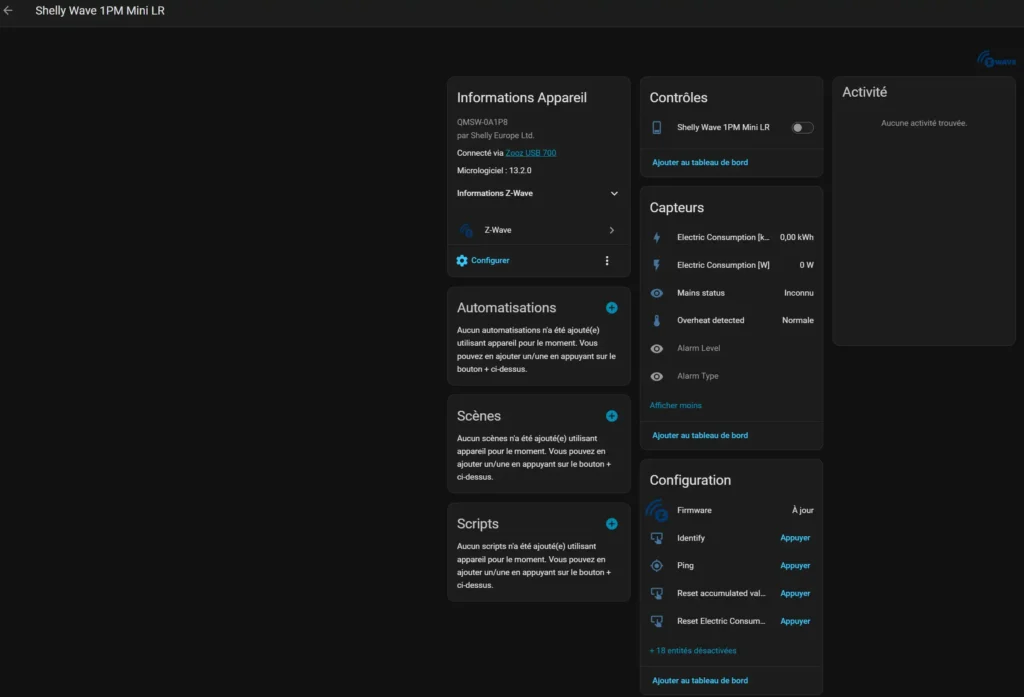The width and height of the screenshot is (1024, 697).
Task: Show the 18 entités désactivées
Action: [x=693, y=651]
